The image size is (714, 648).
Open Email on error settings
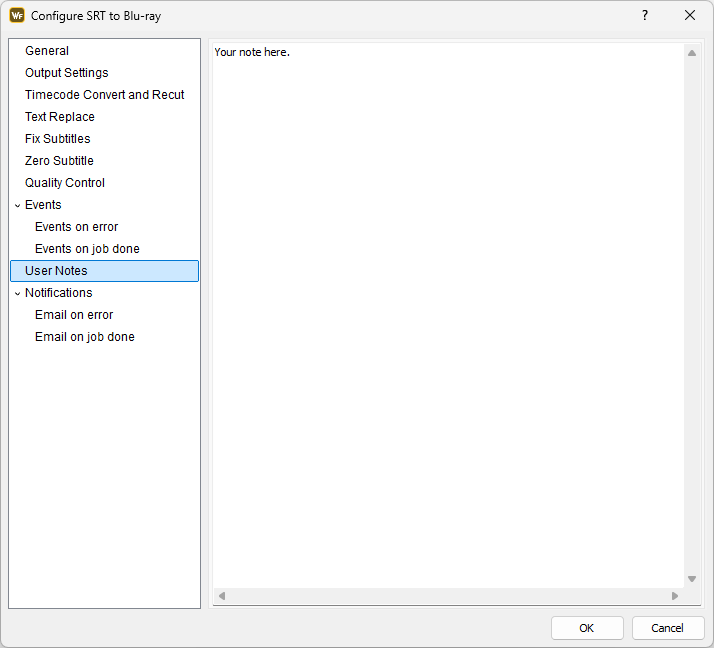pyautogui.click(x=74, y=315)
